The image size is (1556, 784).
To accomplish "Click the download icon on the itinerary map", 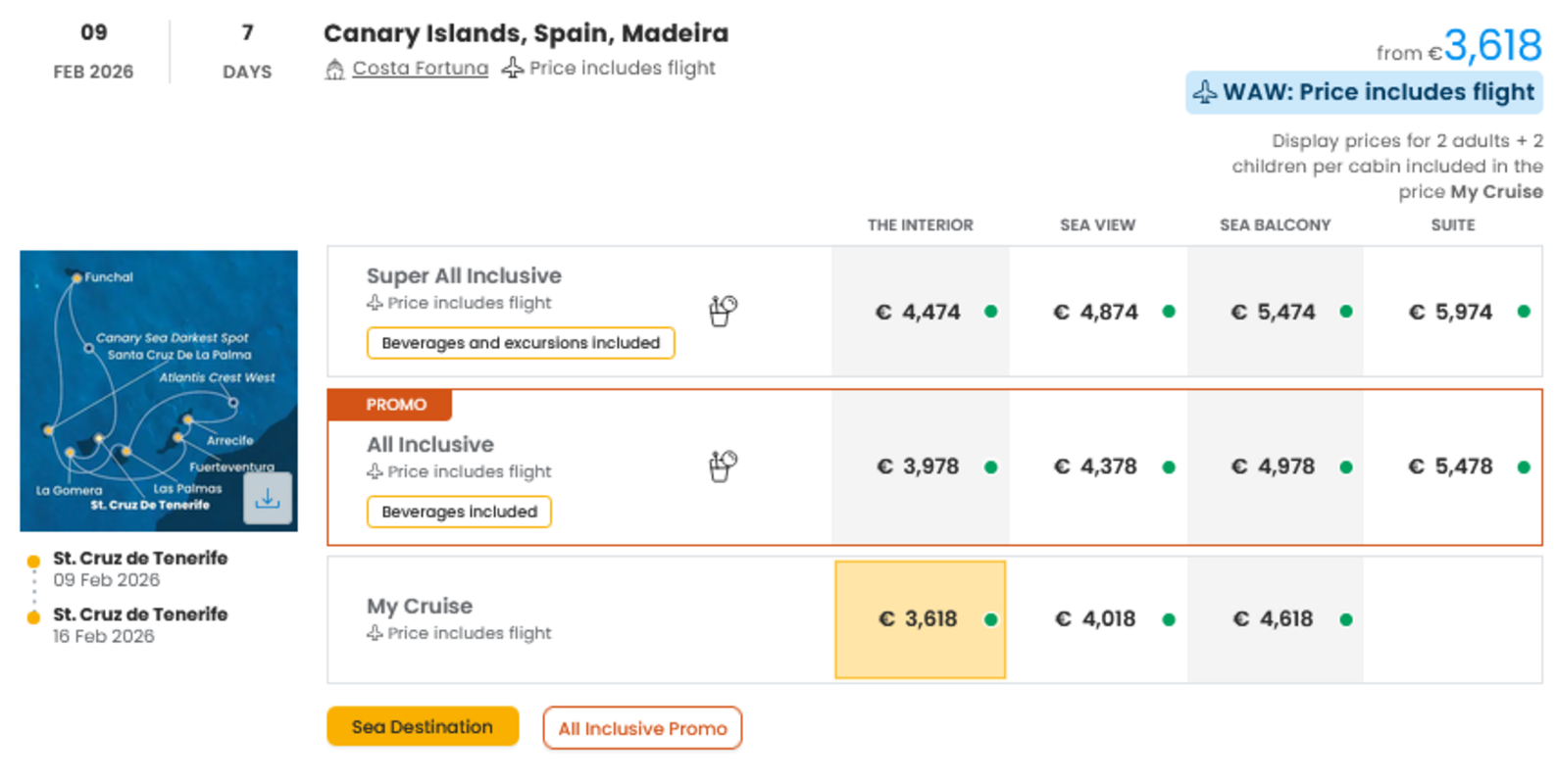I will pos(268,499).
